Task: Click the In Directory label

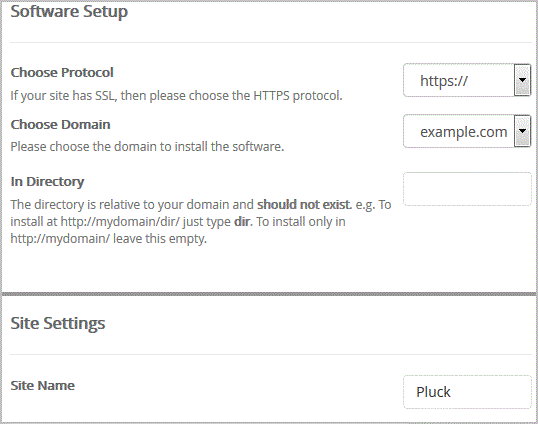Action: point(47,181)
